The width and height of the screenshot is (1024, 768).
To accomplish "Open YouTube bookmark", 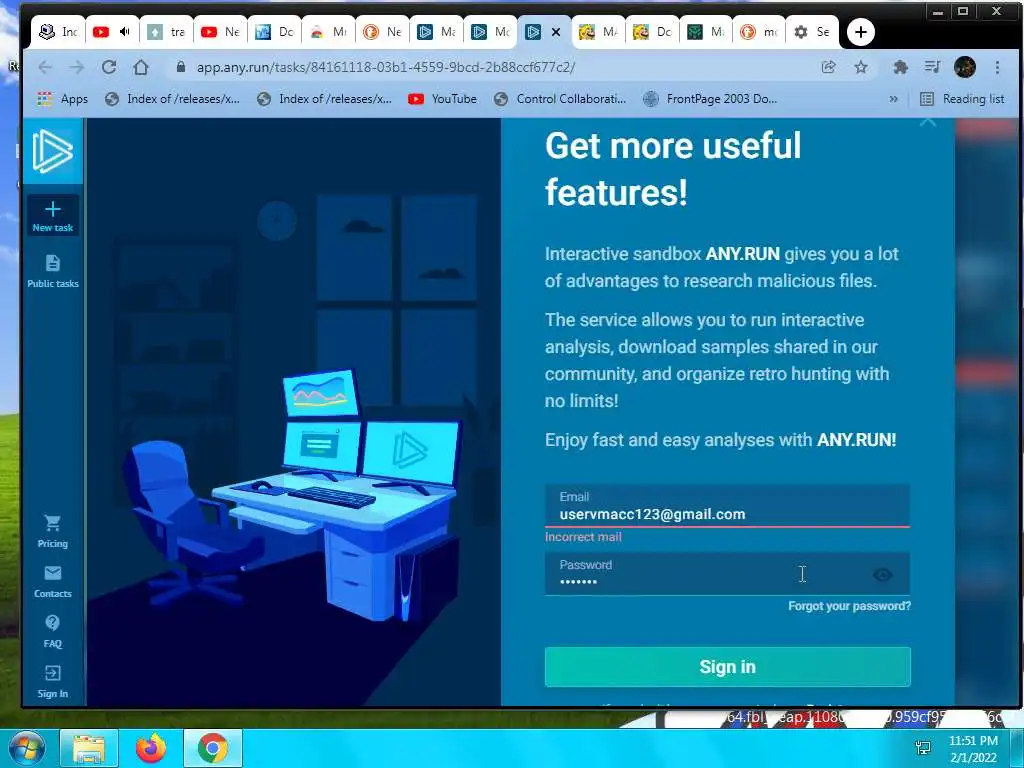I will click(442, 99).
